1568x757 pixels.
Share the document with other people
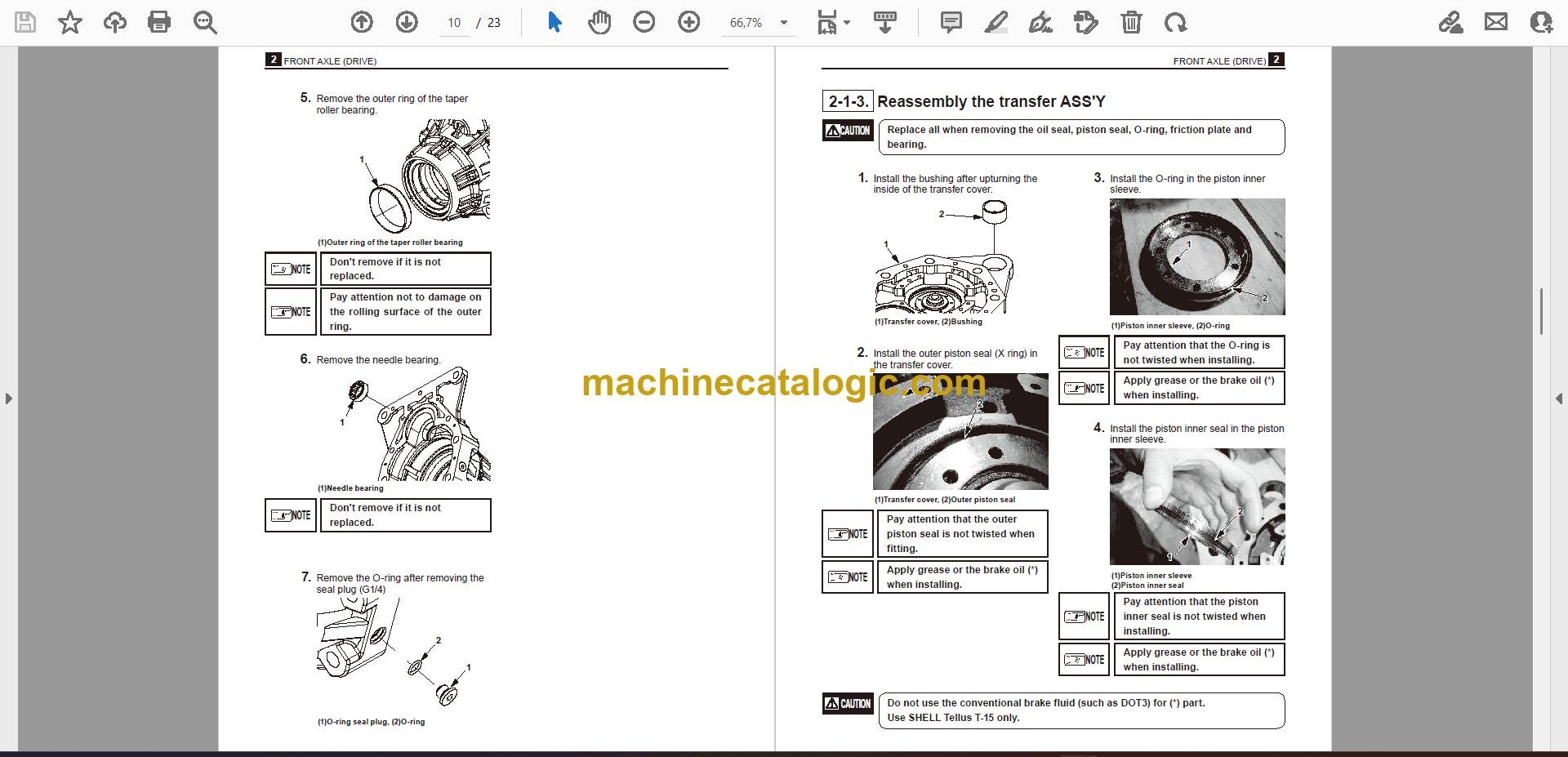click(x=1541, y=22)
